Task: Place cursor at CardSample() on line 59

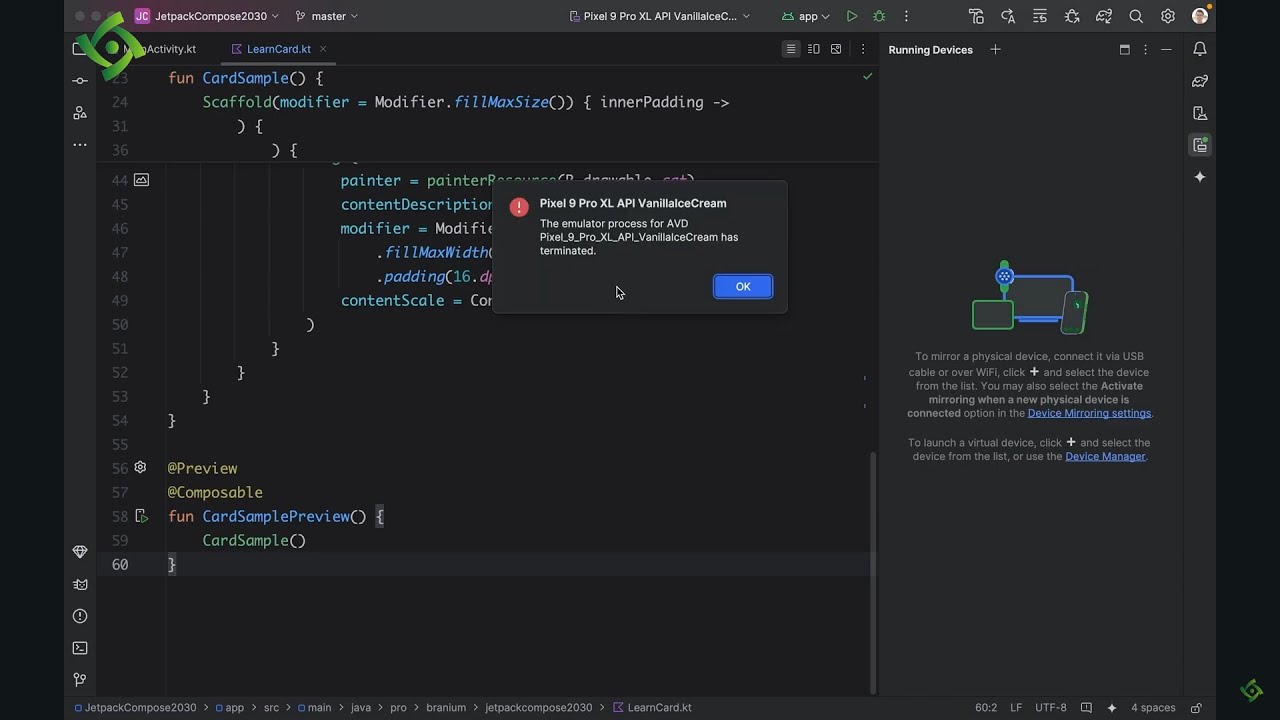Action: point(254,540)
